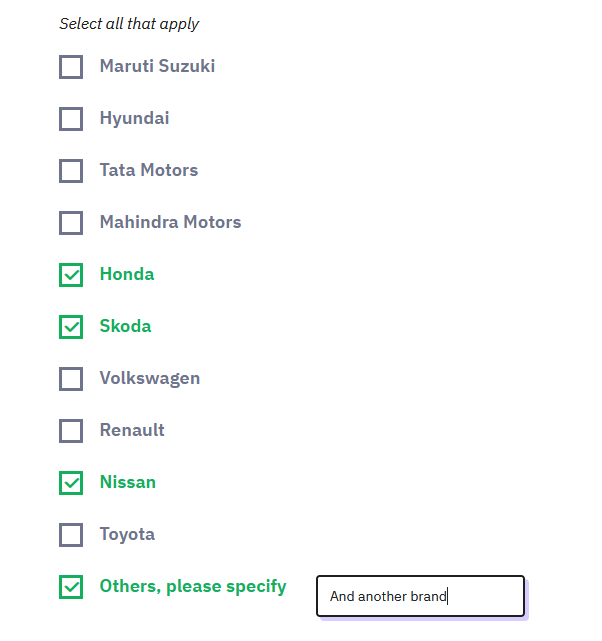Deselect the Skoda checkbox
This screenshot has height=641, width=602.
pyautogui.click(x=71, y=327)
